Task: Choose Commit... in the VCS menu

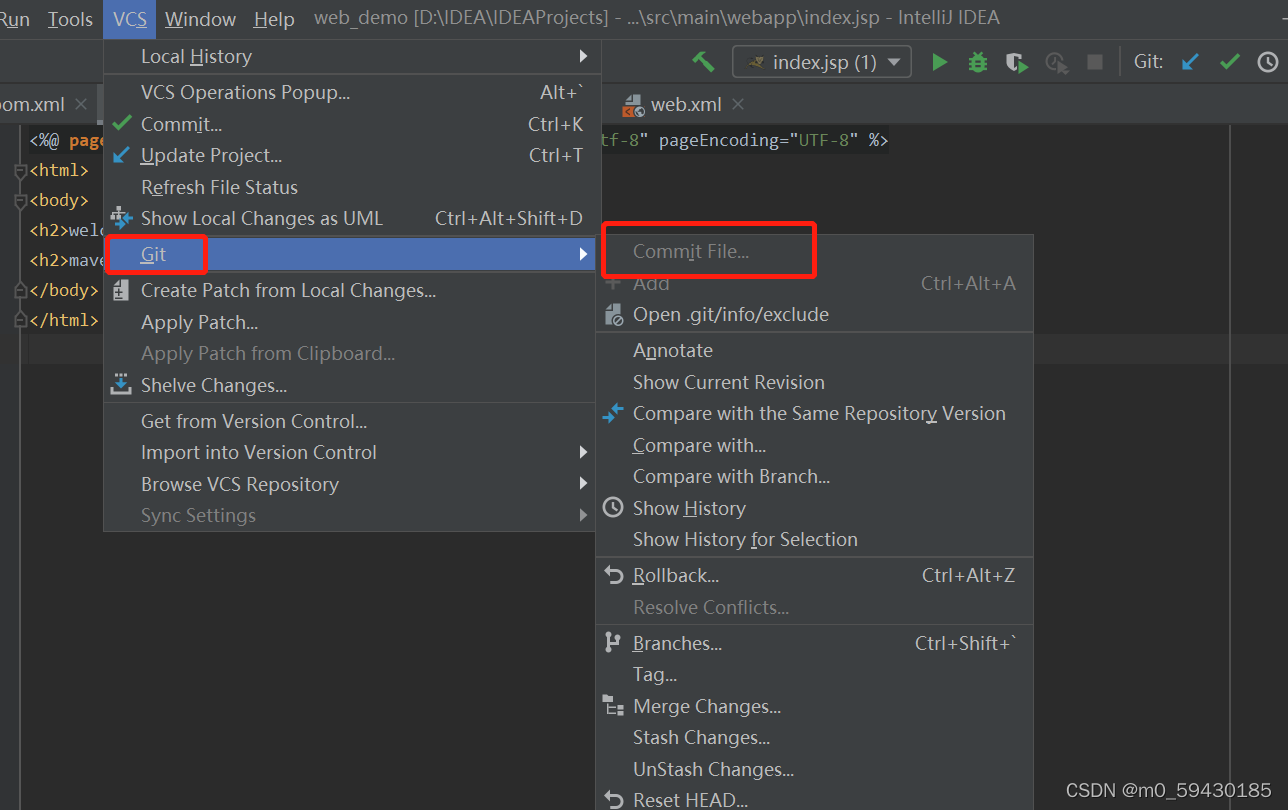Action: (x=352, y=124)
